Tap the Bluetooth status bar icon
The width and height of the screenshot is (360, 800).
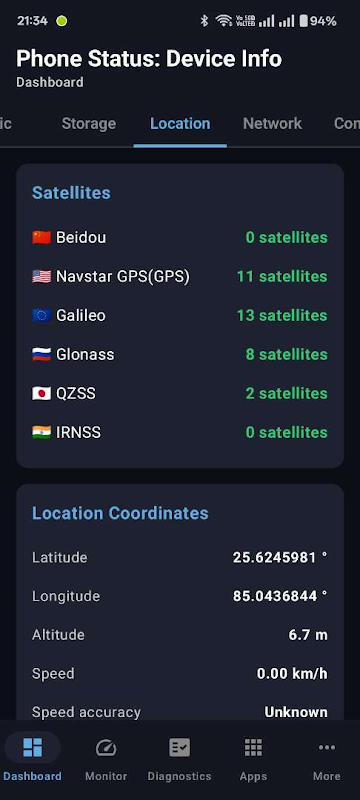[x=204, y=21]
